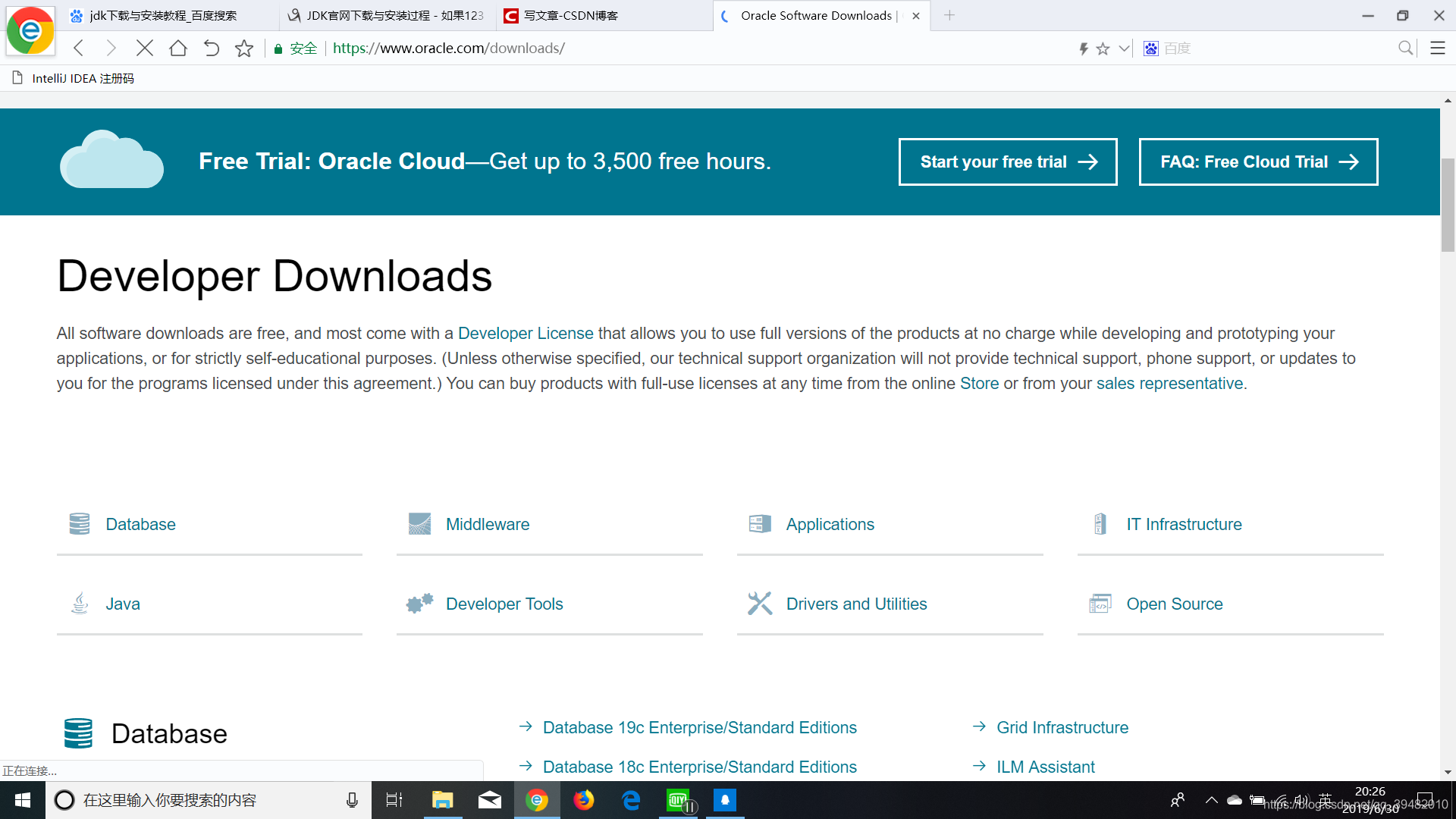Click the Baidu search engine icon
Viewport: 1456px width, 819px height.
[x=1151, y=49]
